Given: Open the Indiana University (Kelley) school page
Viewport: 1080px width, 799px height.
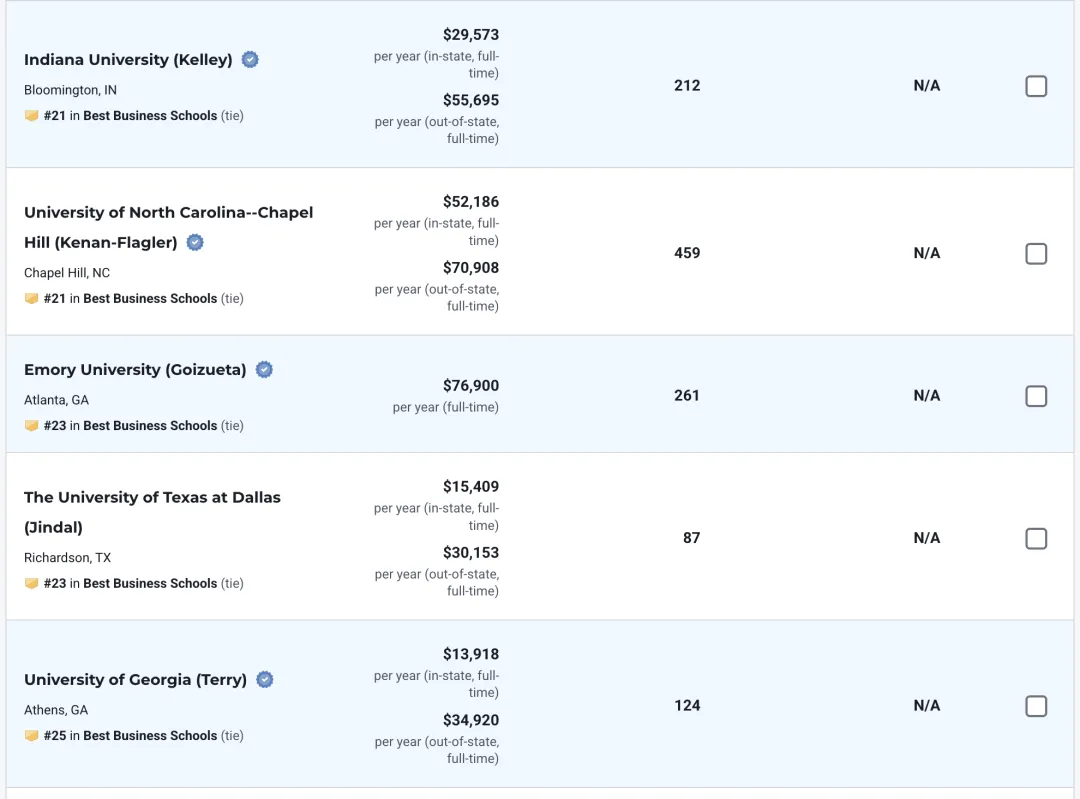Looking at the screenshot, I should tap(128, 60).
